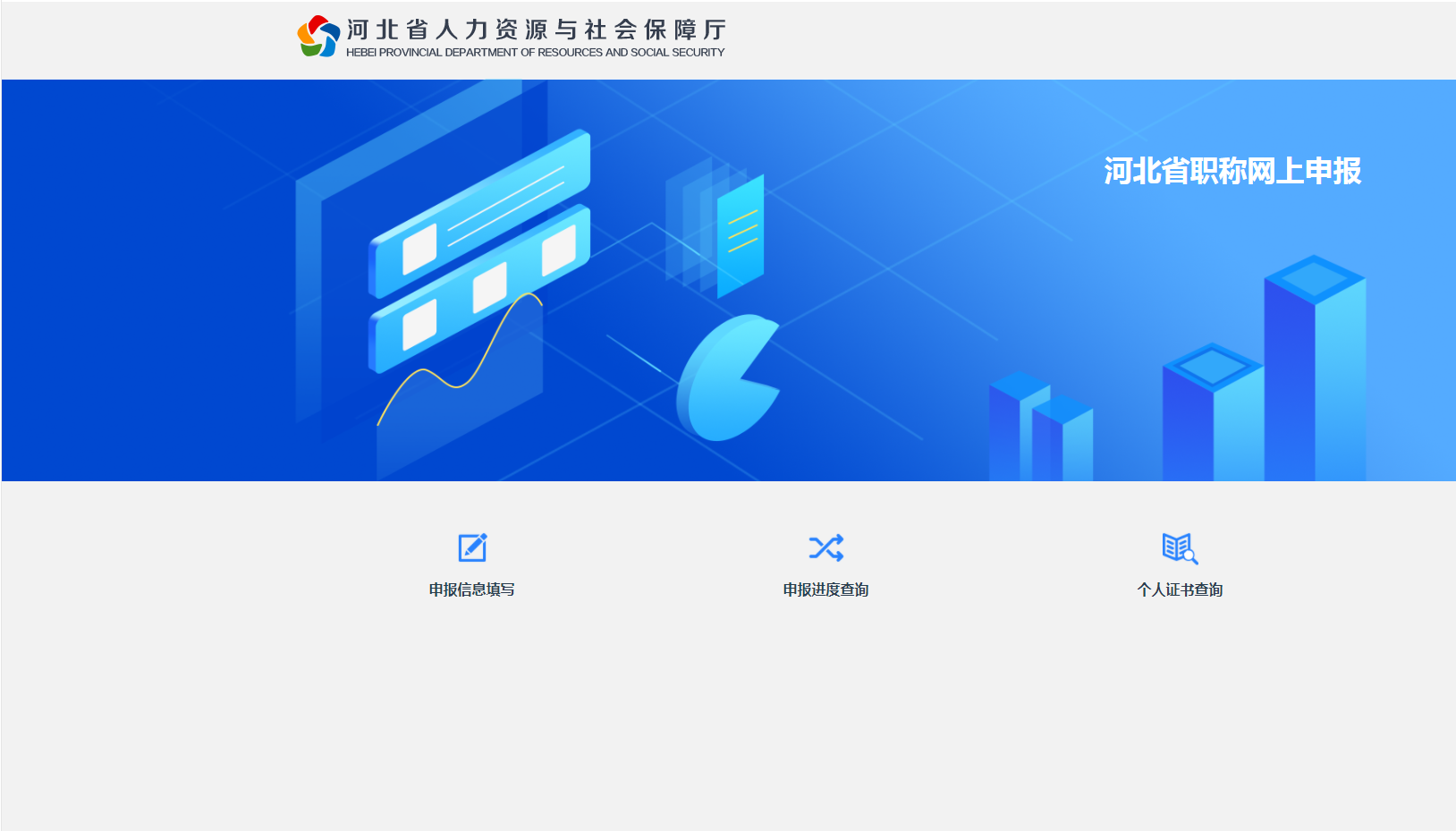Screen dimensions: 1456x831
Task: Click the 河北省人力资源与社会保障厅 header title
Action: (536, 30)
